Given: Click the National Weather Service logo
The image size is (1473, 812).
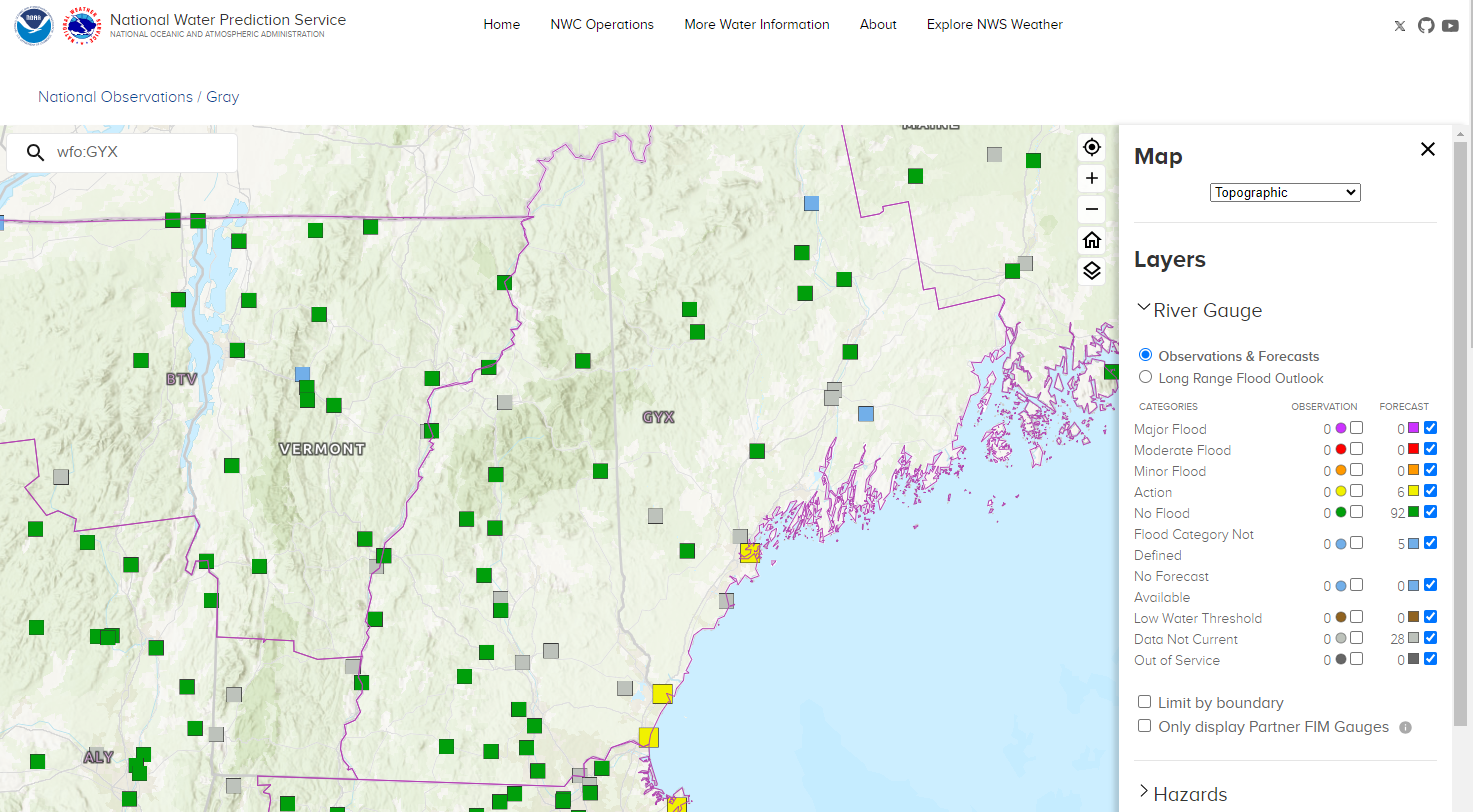Looking at the screenshot, I should coord(82,25).
